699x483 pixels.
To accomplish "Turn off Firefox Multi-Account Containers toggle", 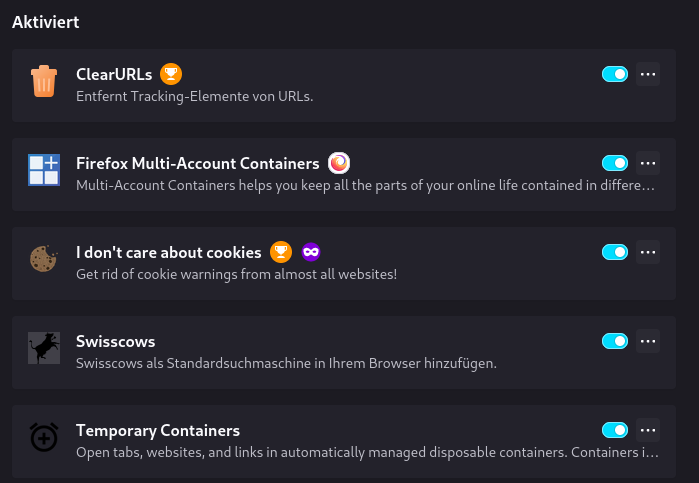I will (x=615, y=163).
